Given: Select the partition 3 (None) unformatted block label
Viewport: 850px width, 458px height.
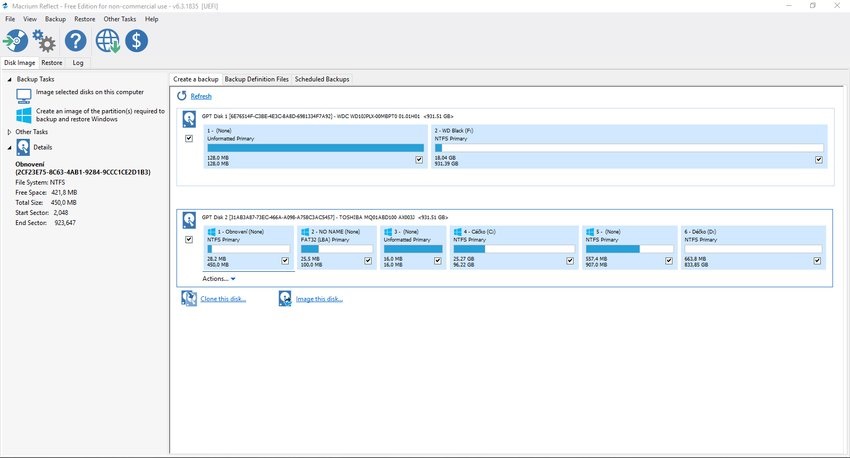Looking at the screenshot, I should pos(407,231).
